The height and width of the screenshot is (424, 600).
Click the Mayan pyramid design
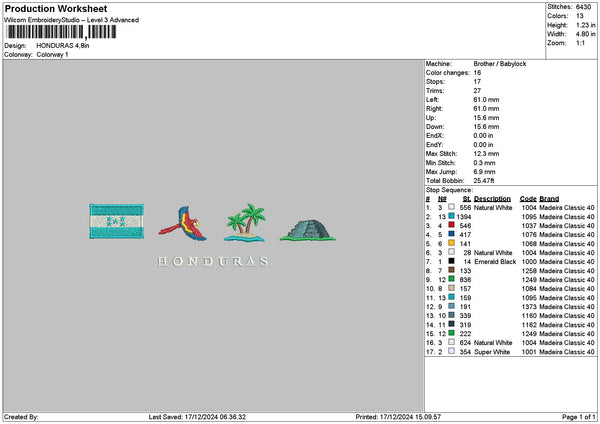pyautogui.click(x=308, y=230)
